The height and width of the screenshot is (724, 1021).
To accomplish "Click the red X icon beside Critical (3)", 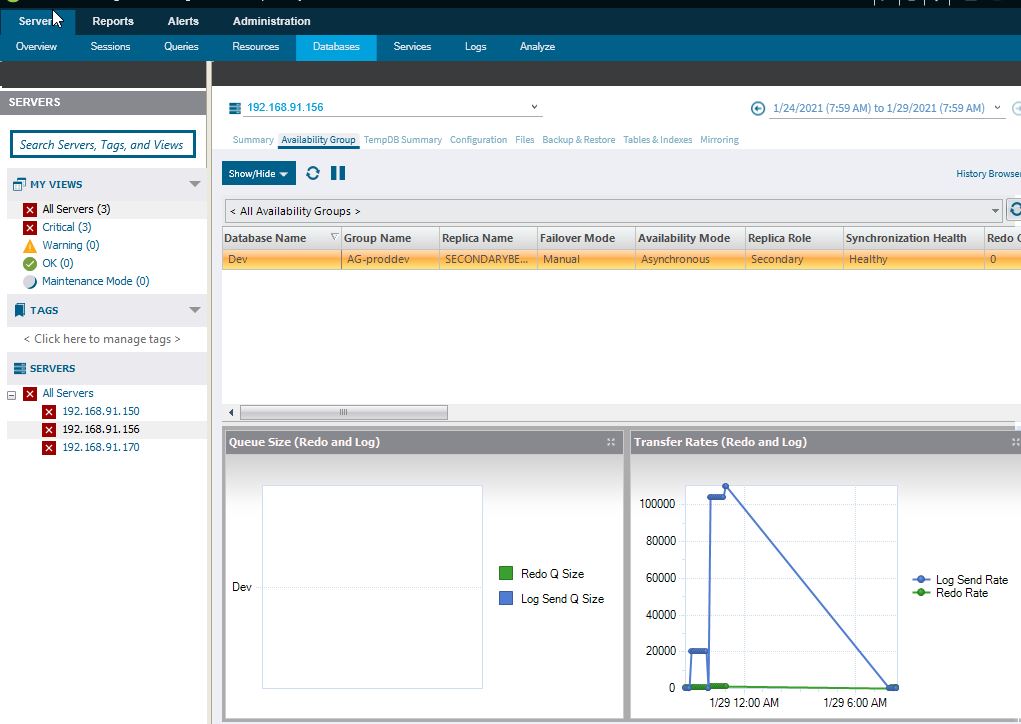I will 29,228.
